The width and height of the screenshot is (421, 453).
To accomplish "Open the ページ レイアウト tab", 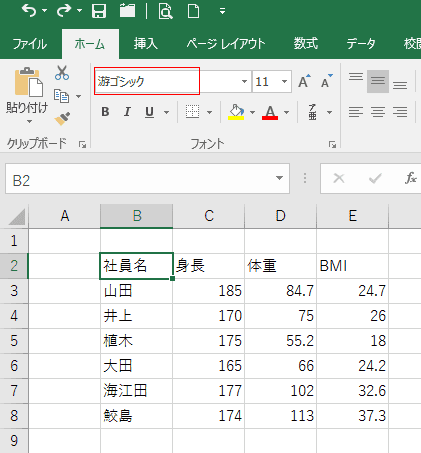I will coord(226,44).
